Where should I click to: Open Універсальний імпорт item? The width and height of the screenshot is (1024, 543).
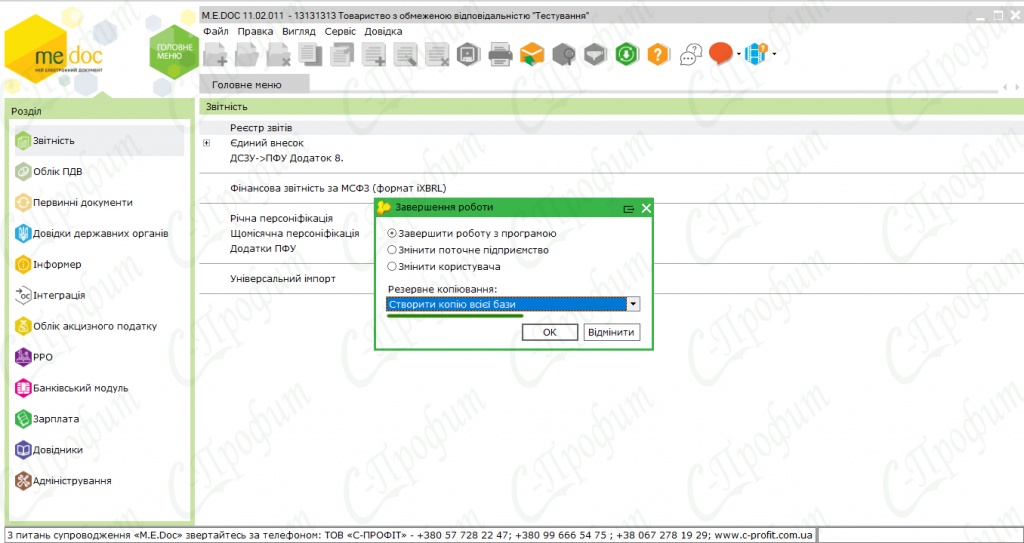(283, 278)
